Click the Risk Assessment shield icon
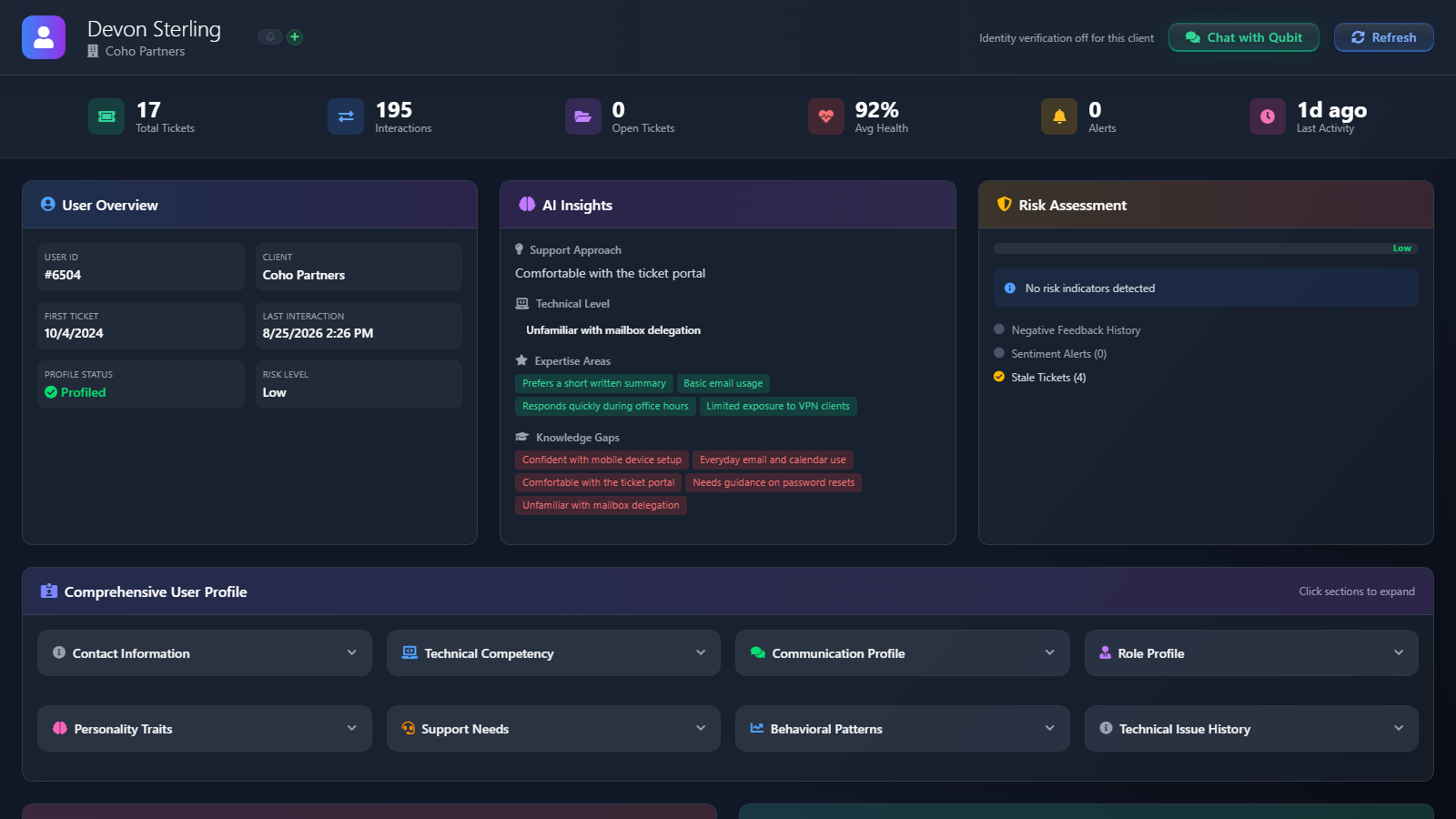The width and height of the screenshot is (1456, 819). tap(1005, 205)
